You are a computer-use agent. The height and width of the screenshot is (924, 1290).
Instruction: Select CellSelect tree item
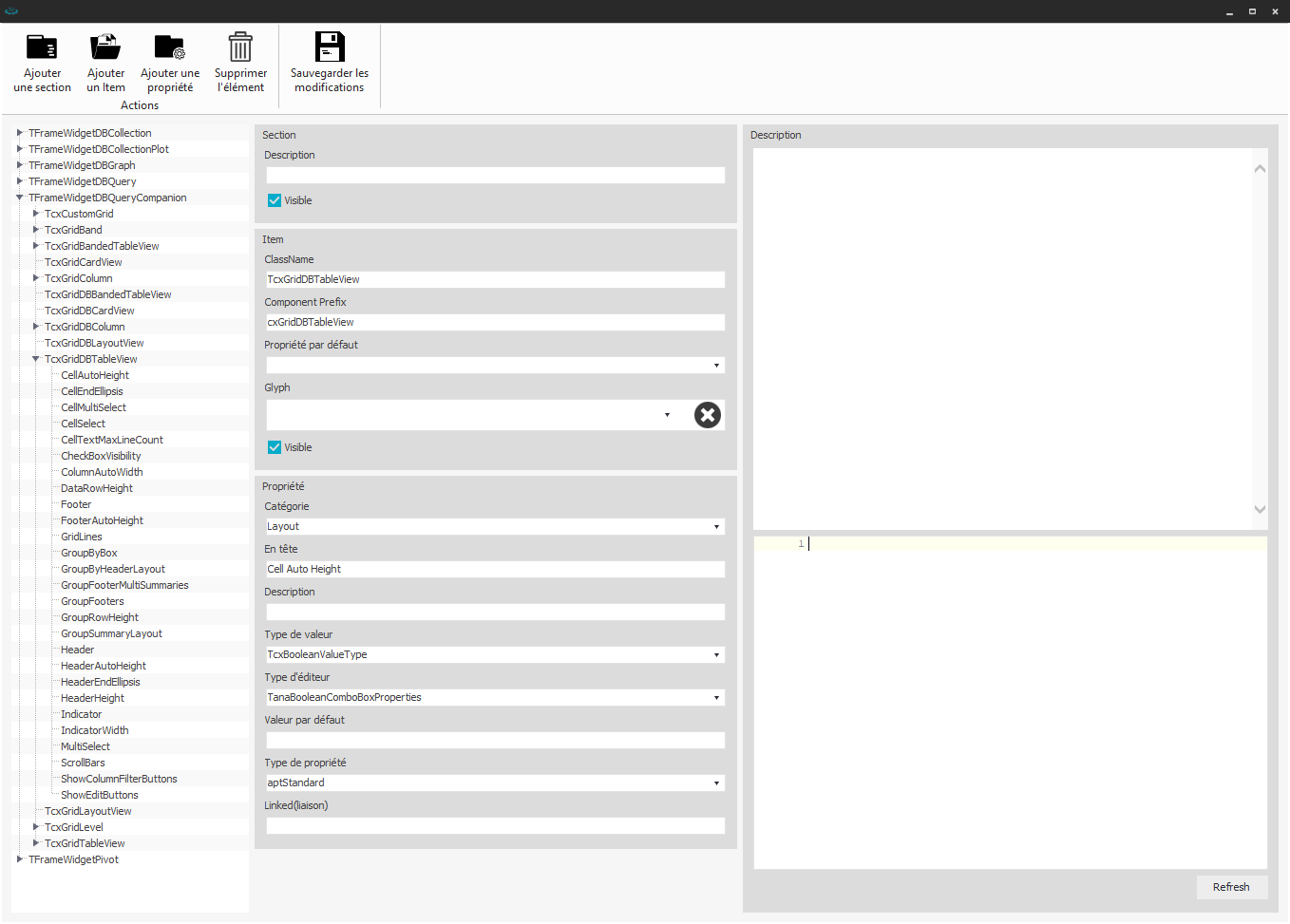[x=84, y=424]
